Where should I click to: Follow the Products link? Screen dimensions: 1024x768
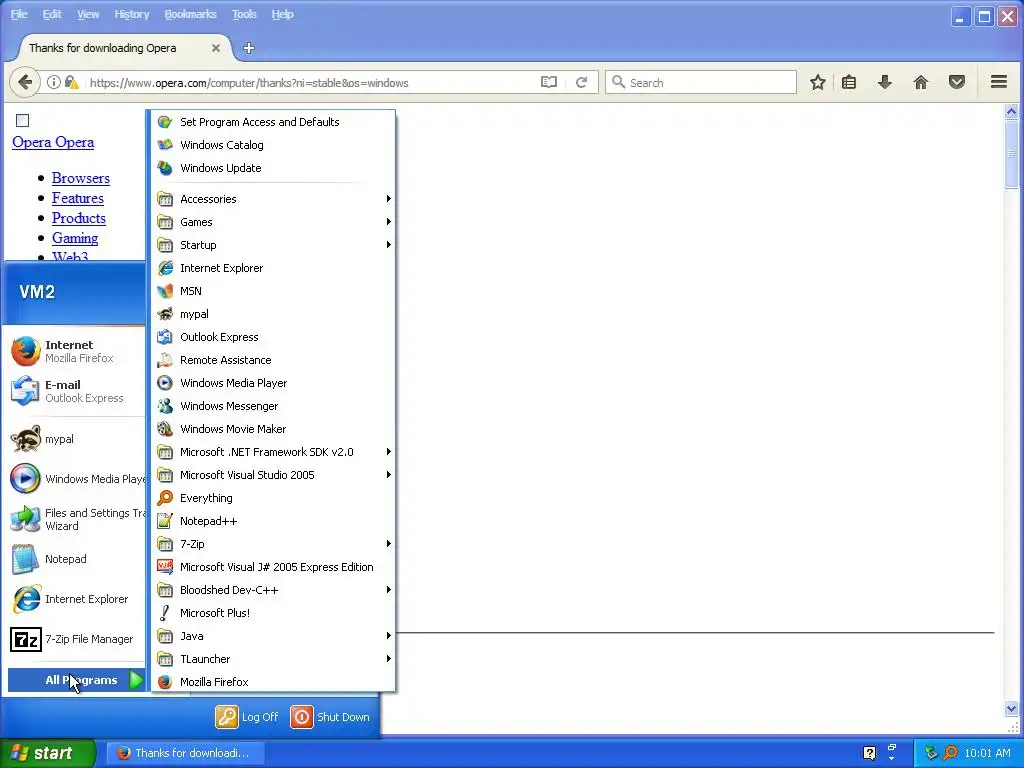[x=78, y=218]
